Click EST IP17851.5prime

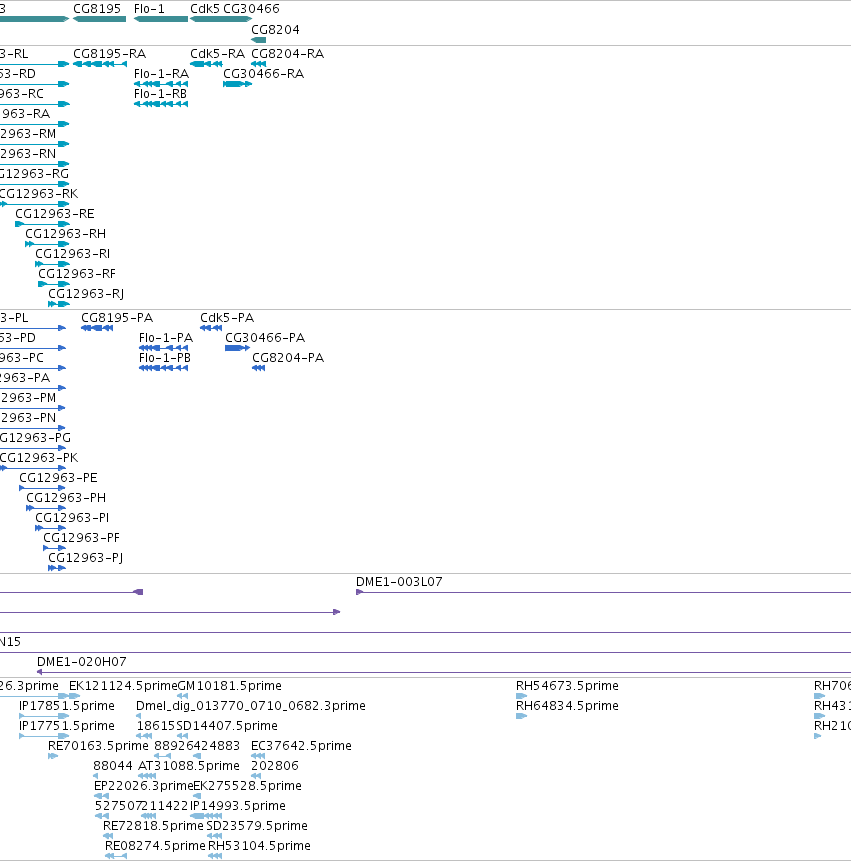(x=44, y=716)
